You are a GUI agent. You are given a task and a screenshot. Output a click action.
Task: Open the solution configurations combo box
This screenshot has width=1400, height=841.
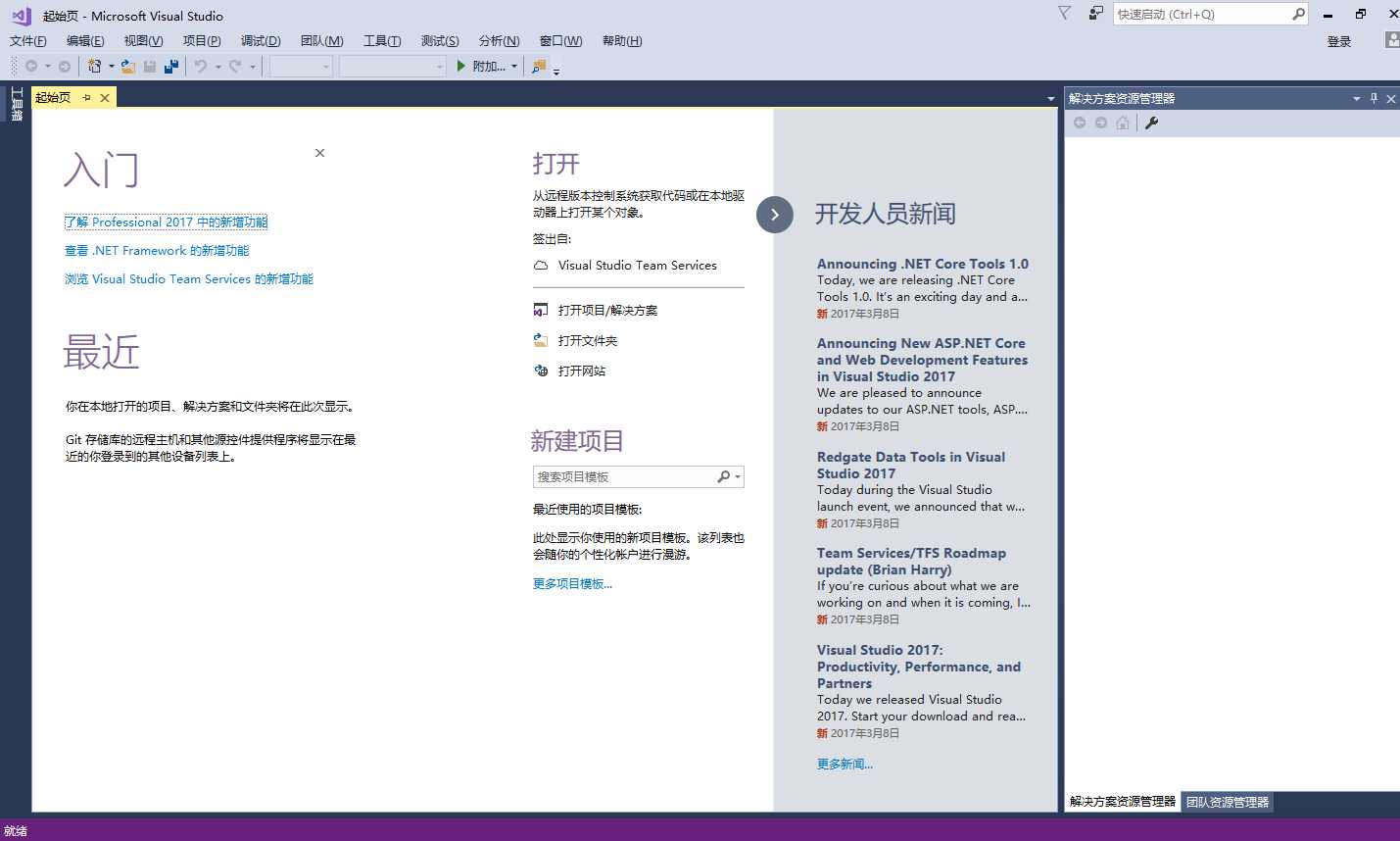point(301,67)
